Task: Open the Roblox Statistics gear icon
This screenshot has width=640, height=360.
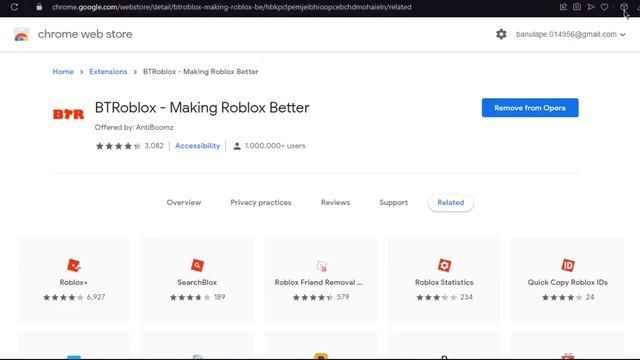Action: point(444,265)
